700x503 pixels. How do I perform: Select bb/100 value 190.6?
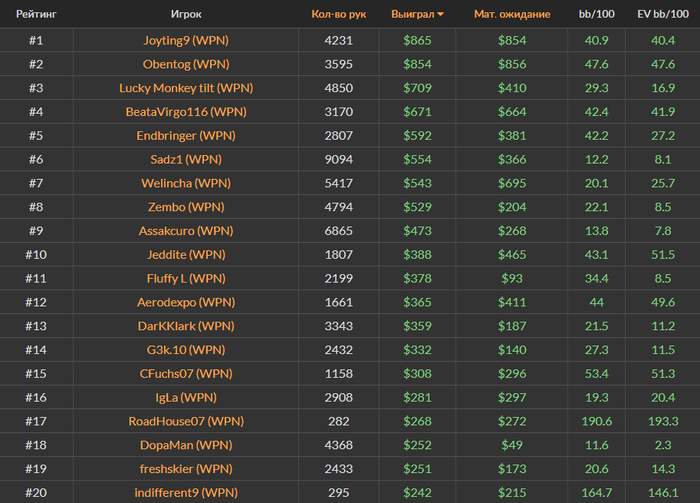coord(596,421)
